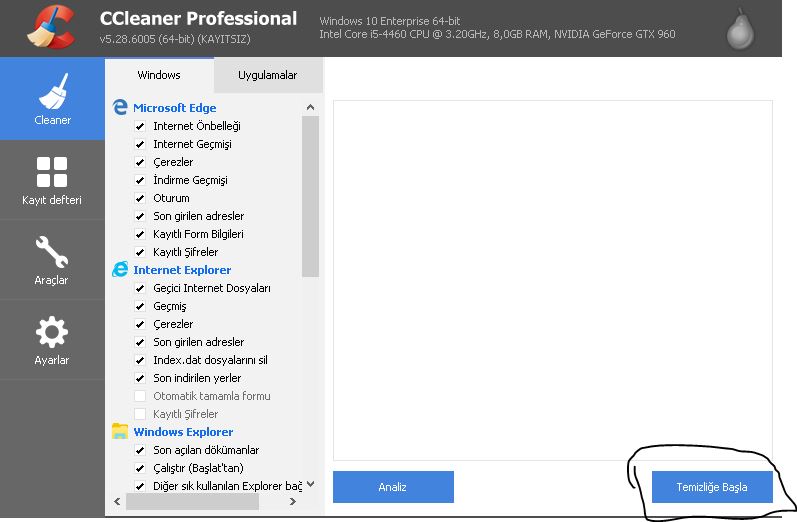Click the empty results pane
Image resolution: width=797 pixels, height=522 pixels.
coord(553,280)
